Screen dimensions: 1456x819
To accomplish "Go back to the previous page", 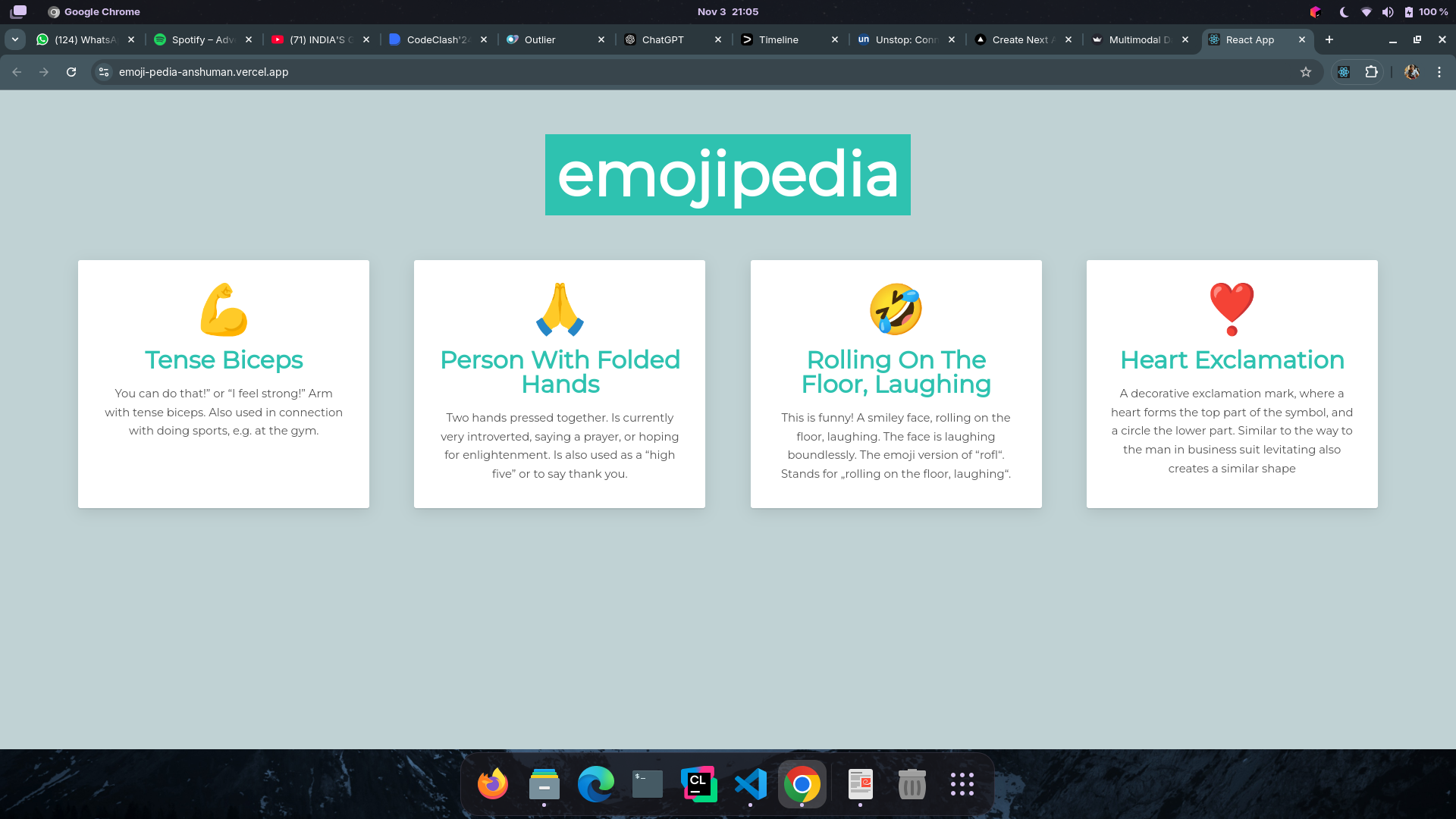I will [17, 72].
